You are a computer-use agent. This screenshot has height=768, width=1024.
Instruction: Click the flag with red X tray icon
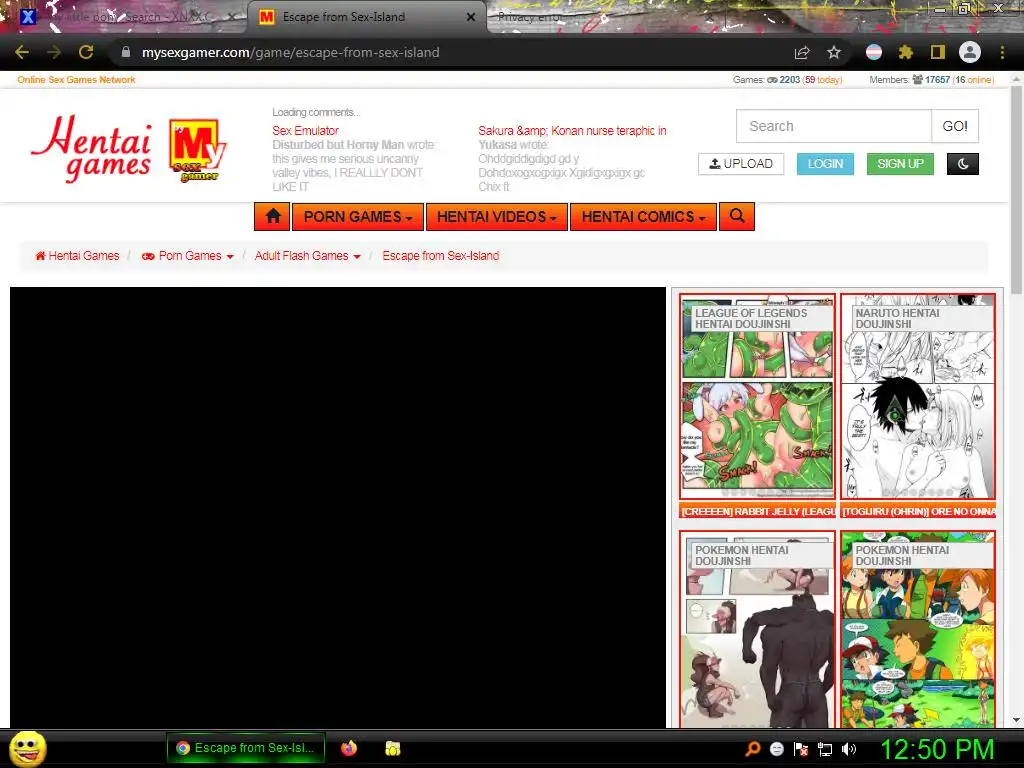tap(801, 749)
